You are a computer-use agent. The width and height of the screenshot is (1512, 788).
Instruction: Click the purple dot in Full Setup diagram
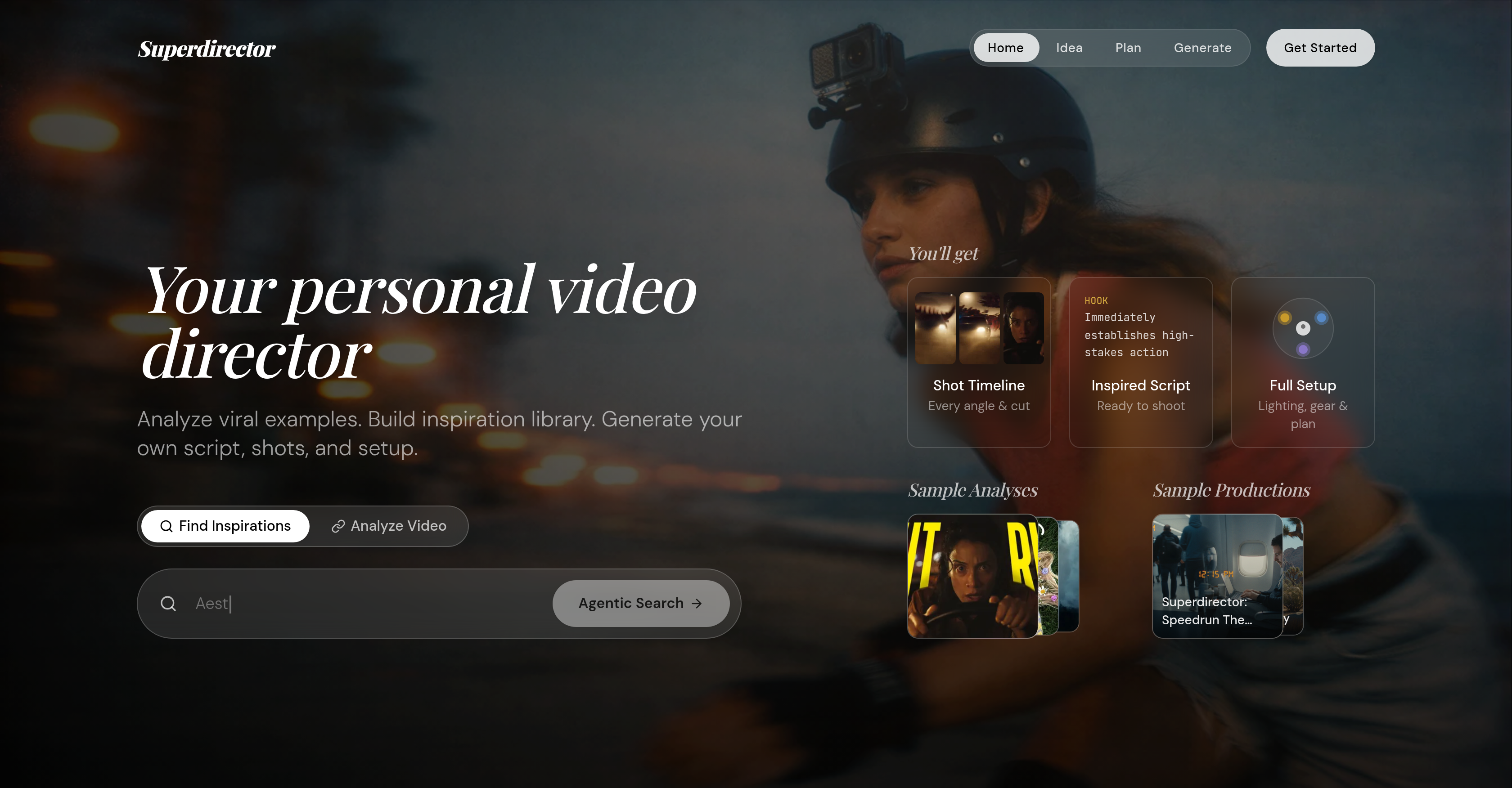click(1303, 349)
